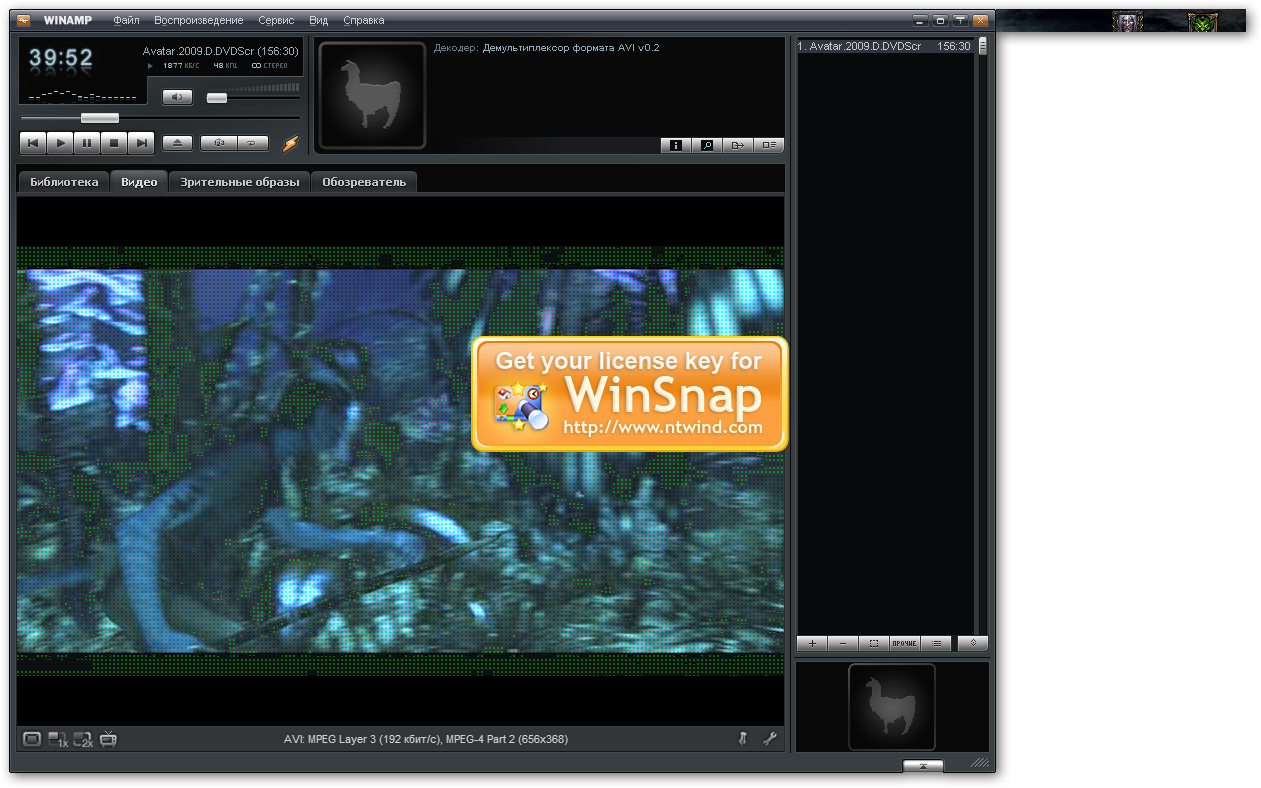This screenshot has height=788, width=1261.
Task: Click the Winamp lightning bolt icon
Action: pos(290,143)
